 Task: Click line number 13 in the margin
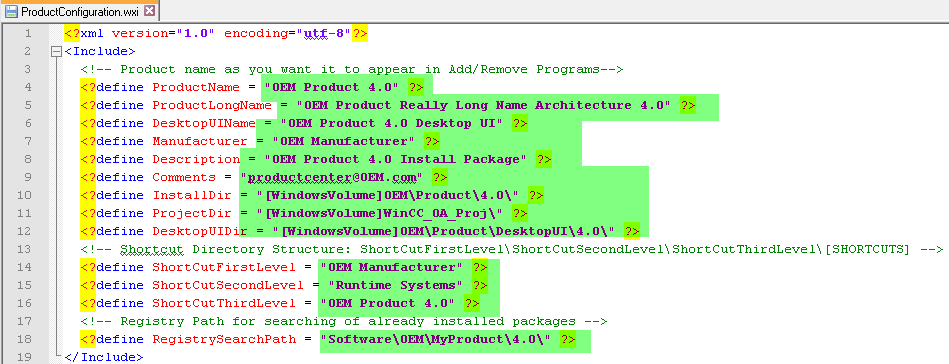tap(24, 249)
